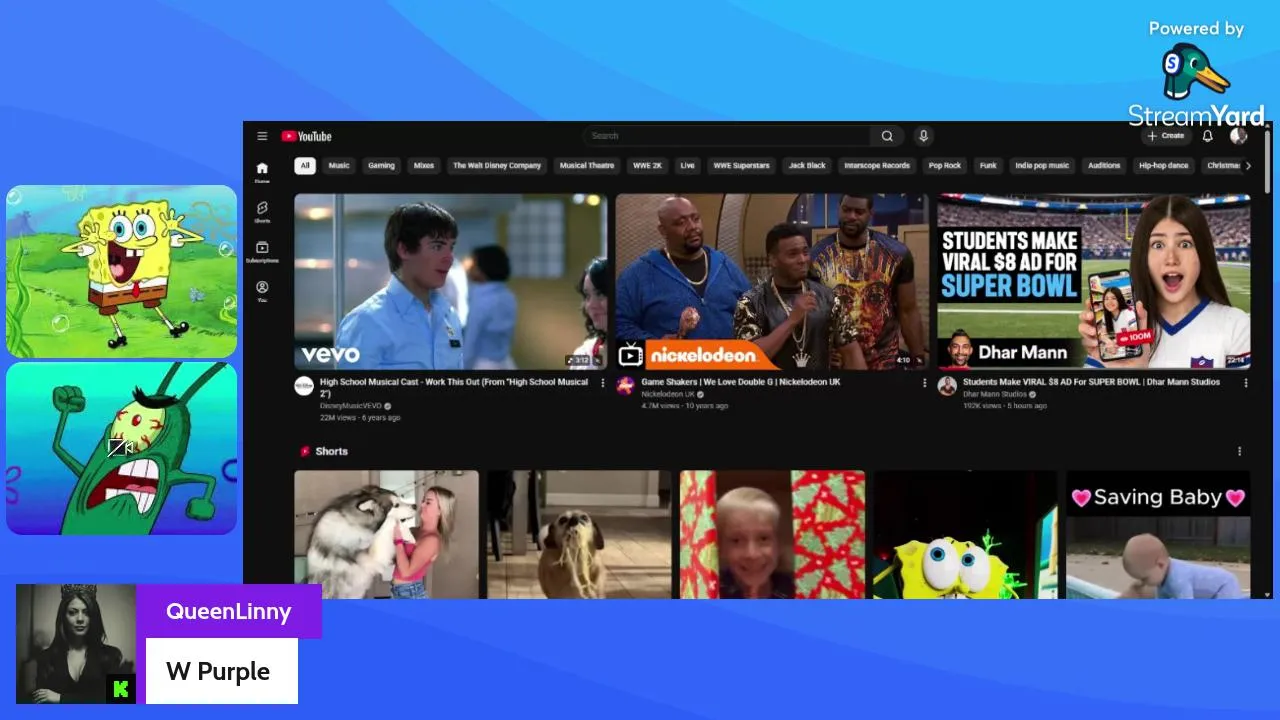Viewport: 1280px width, 720px height.
Task: Click the Plankton participant tile
Action: tap(121, 448)
